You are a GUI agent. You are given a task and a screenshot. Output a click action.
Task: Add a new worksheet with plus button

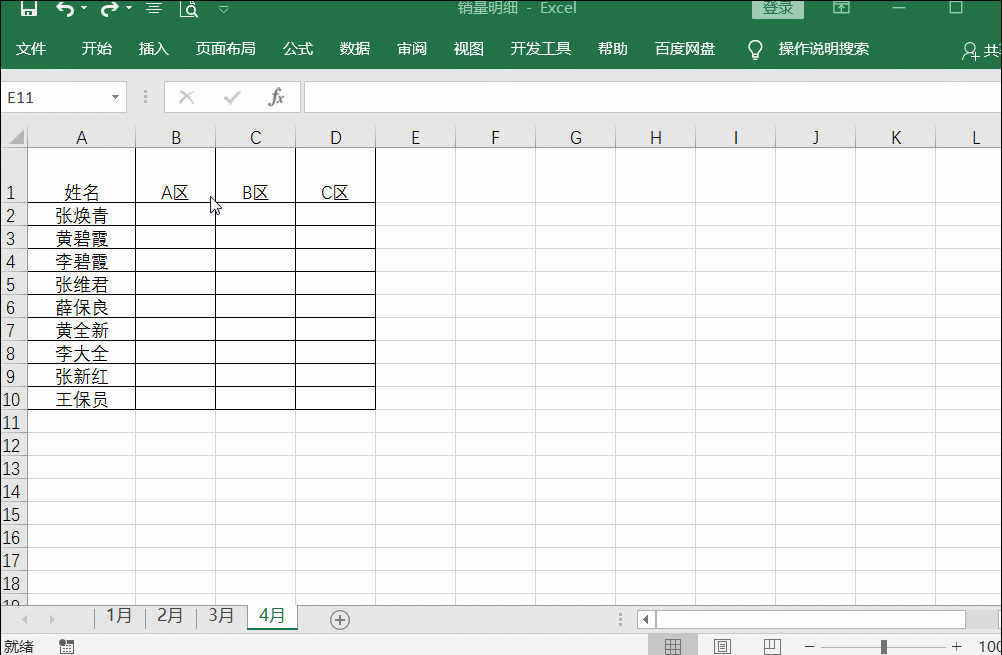(339, 619)
